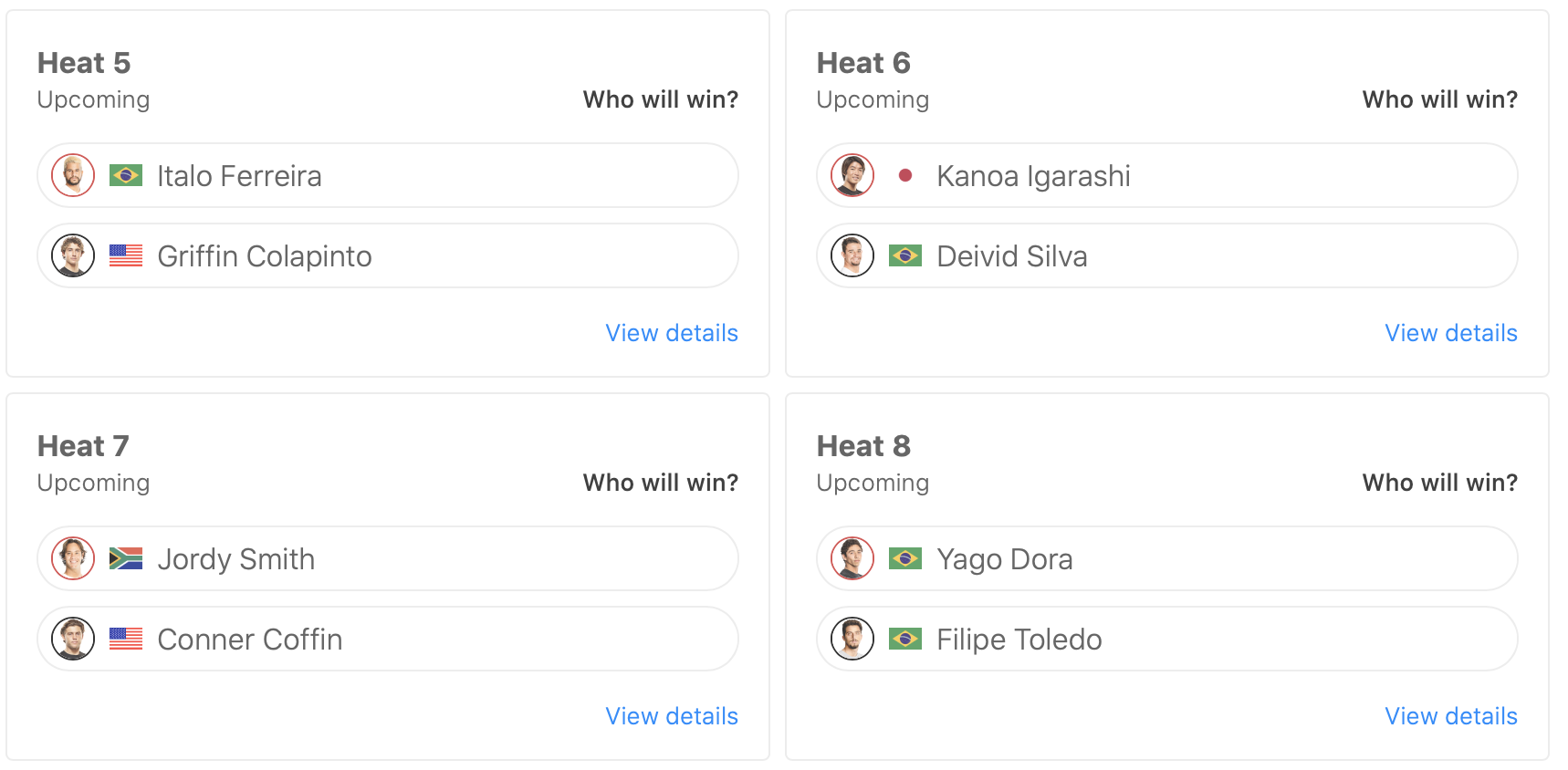The height and width of the screenshot is (770, 1568).
Task: Follow the Heat 8 View details link
Action: 1451,716
